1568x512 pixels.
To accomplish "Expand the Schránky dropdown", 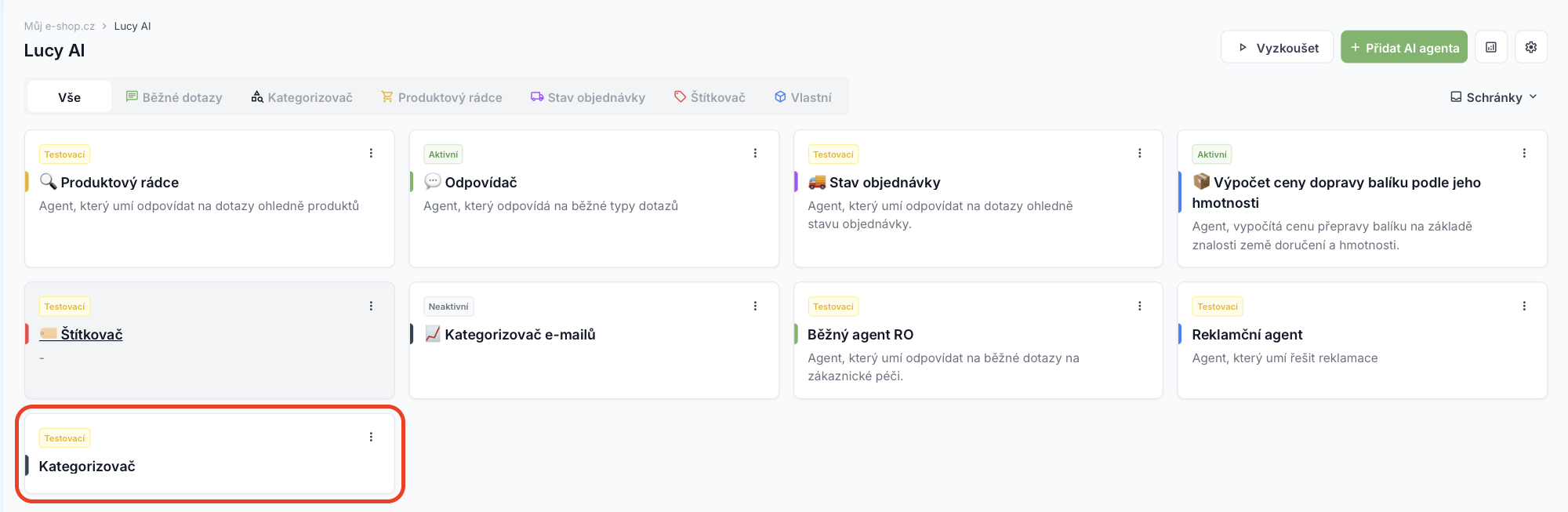I will click(1494, 97).
